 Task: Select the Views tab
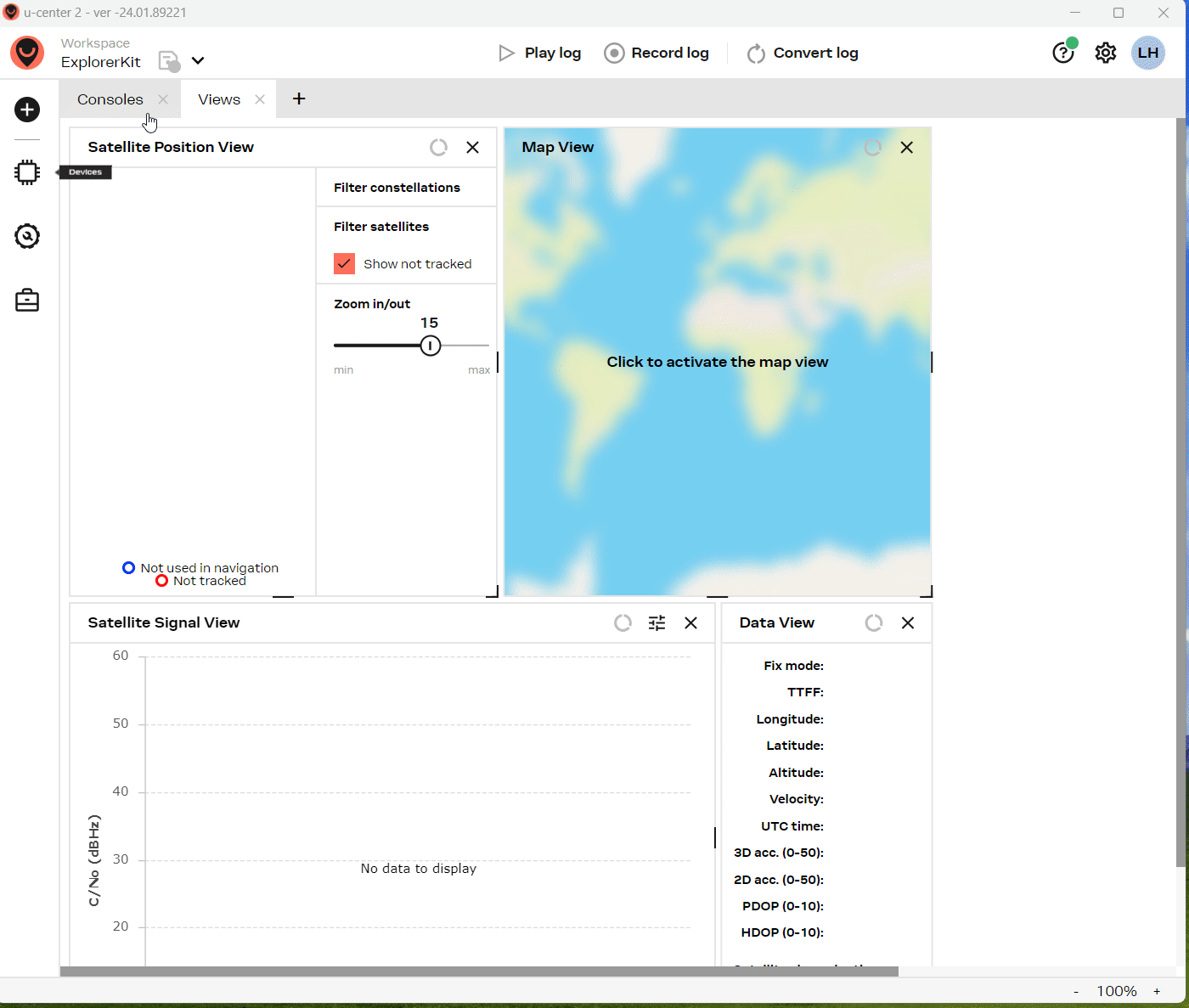coord(219,99)
